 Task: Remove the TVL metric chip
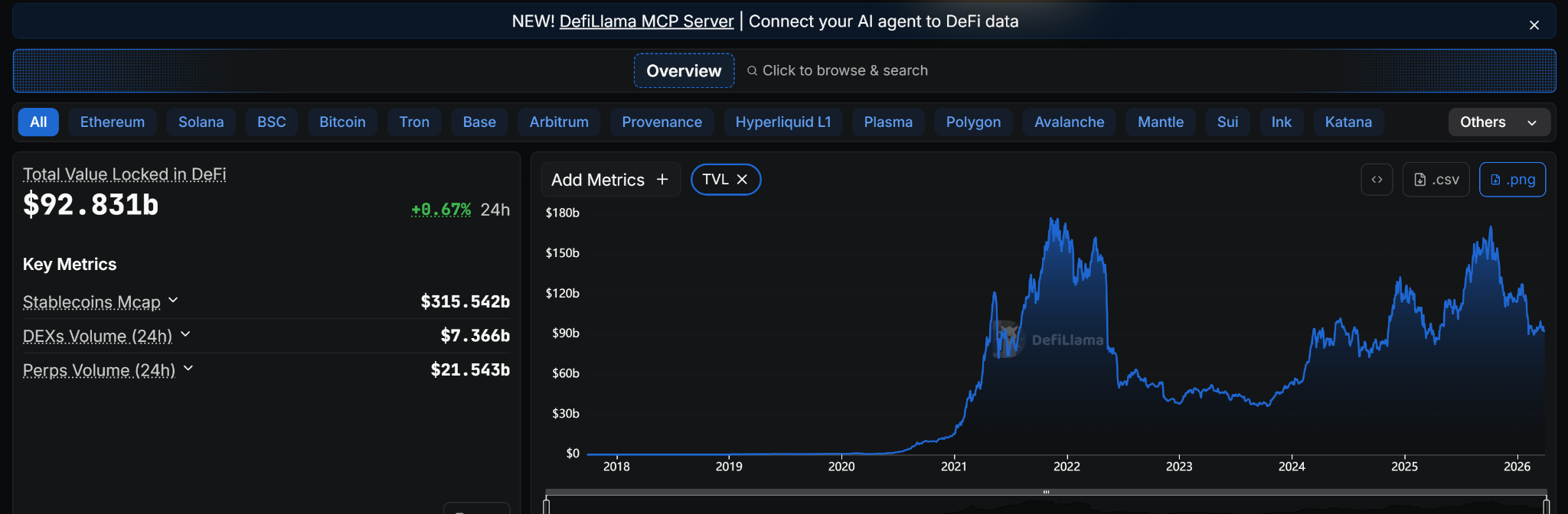(x=742, y=180)
